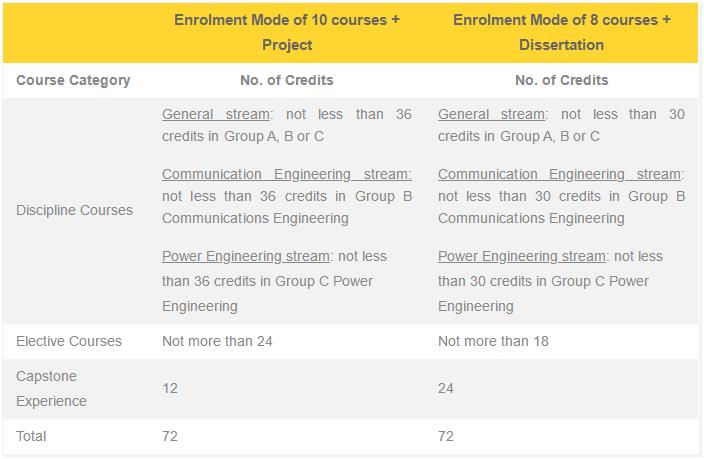This screenshot has height=459, width=704.
Task: Select Communication Engineering stream under Dissertation mode
Action: click(x=559, y=174)
